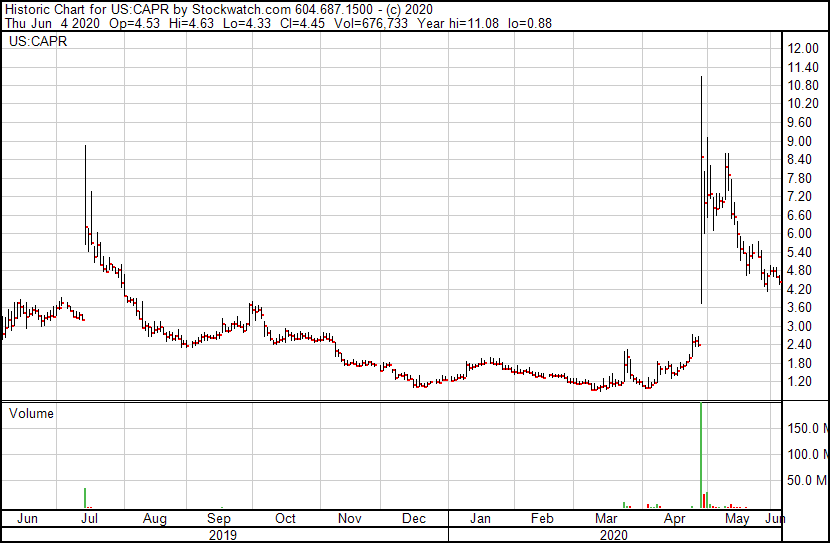Click the Oct month label on time axis
The image size is (830, 543).
coord(285,518)
